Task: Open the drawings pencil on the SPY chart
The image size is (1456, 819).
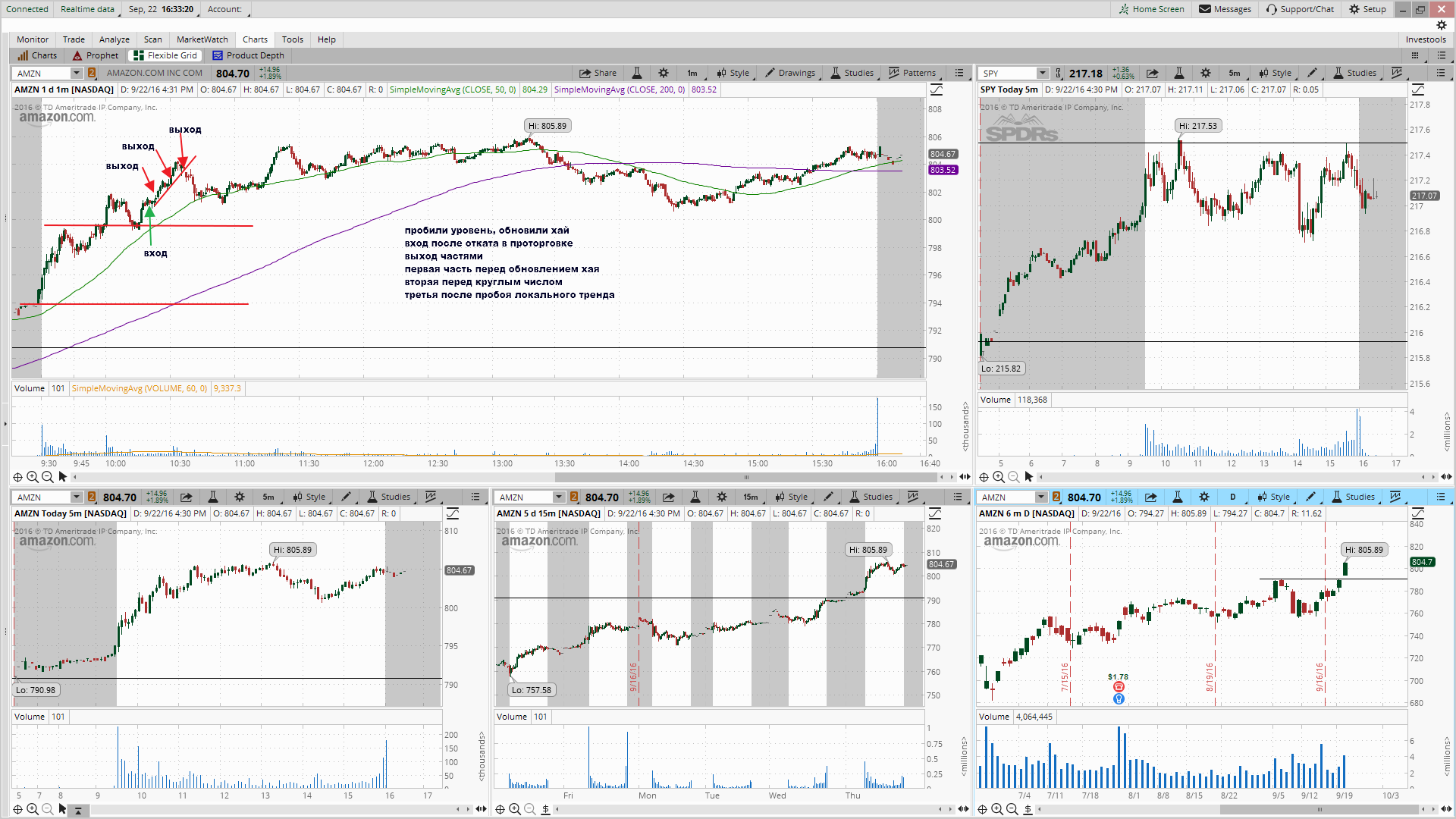Action: click(x=1313, y=73)
